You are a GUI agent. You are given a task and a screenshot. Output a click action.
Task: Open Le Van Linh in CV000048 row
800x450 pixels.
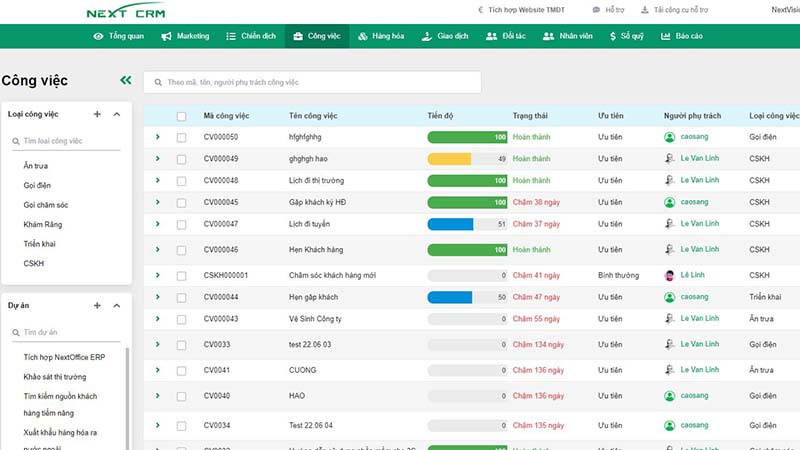[x=699, y=180]
